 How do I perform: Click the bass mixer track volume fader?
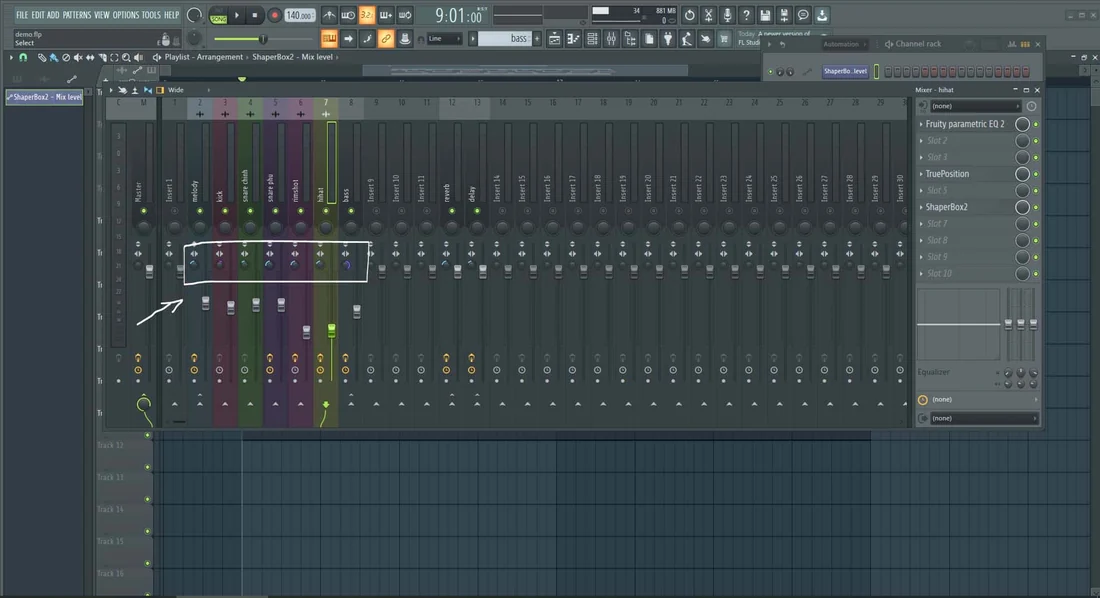(x=356, y=310)
